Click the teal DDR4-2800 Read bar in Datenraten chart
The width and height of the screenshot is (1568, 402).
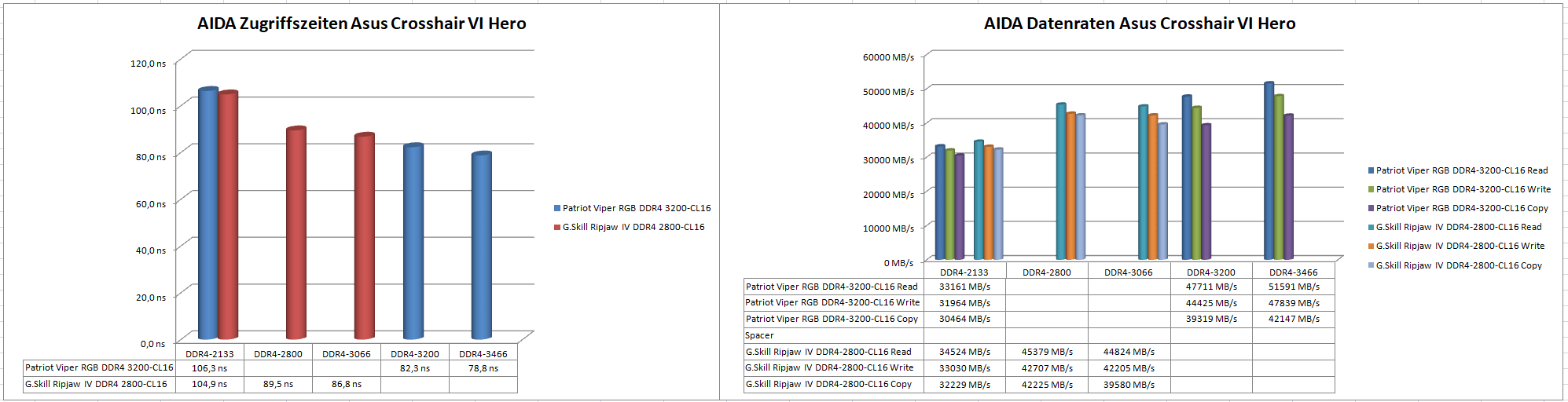click(x=1061, y=181)
